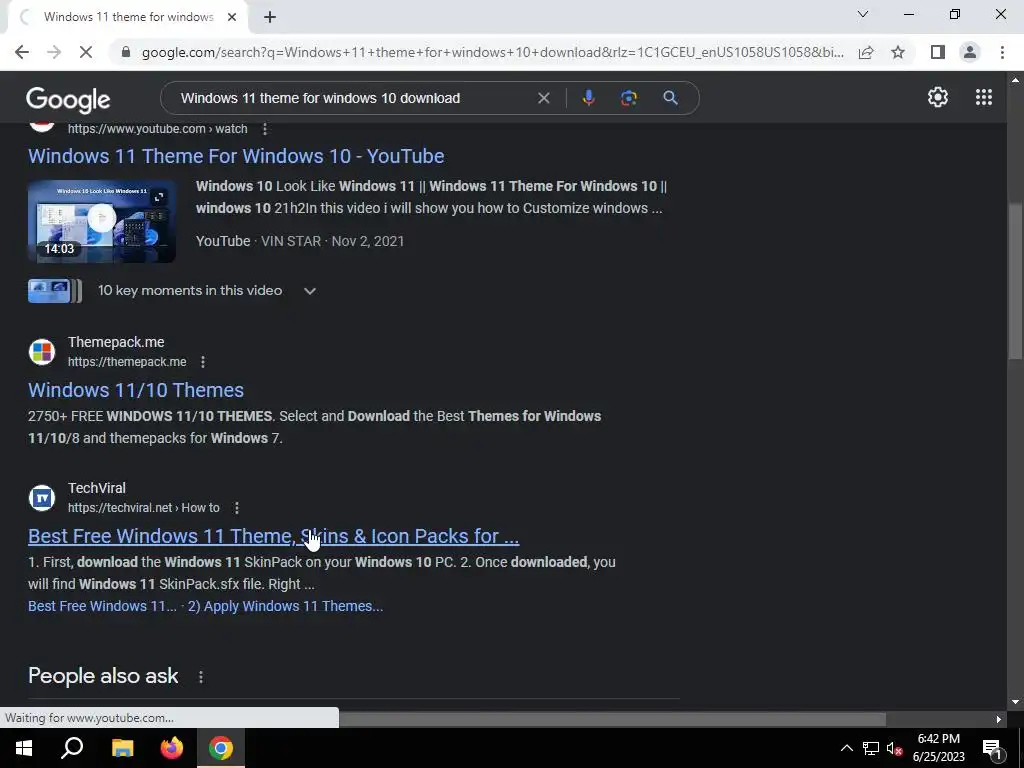
Task: Click the Themepack.me site favicon
Action: click(42, 351)
